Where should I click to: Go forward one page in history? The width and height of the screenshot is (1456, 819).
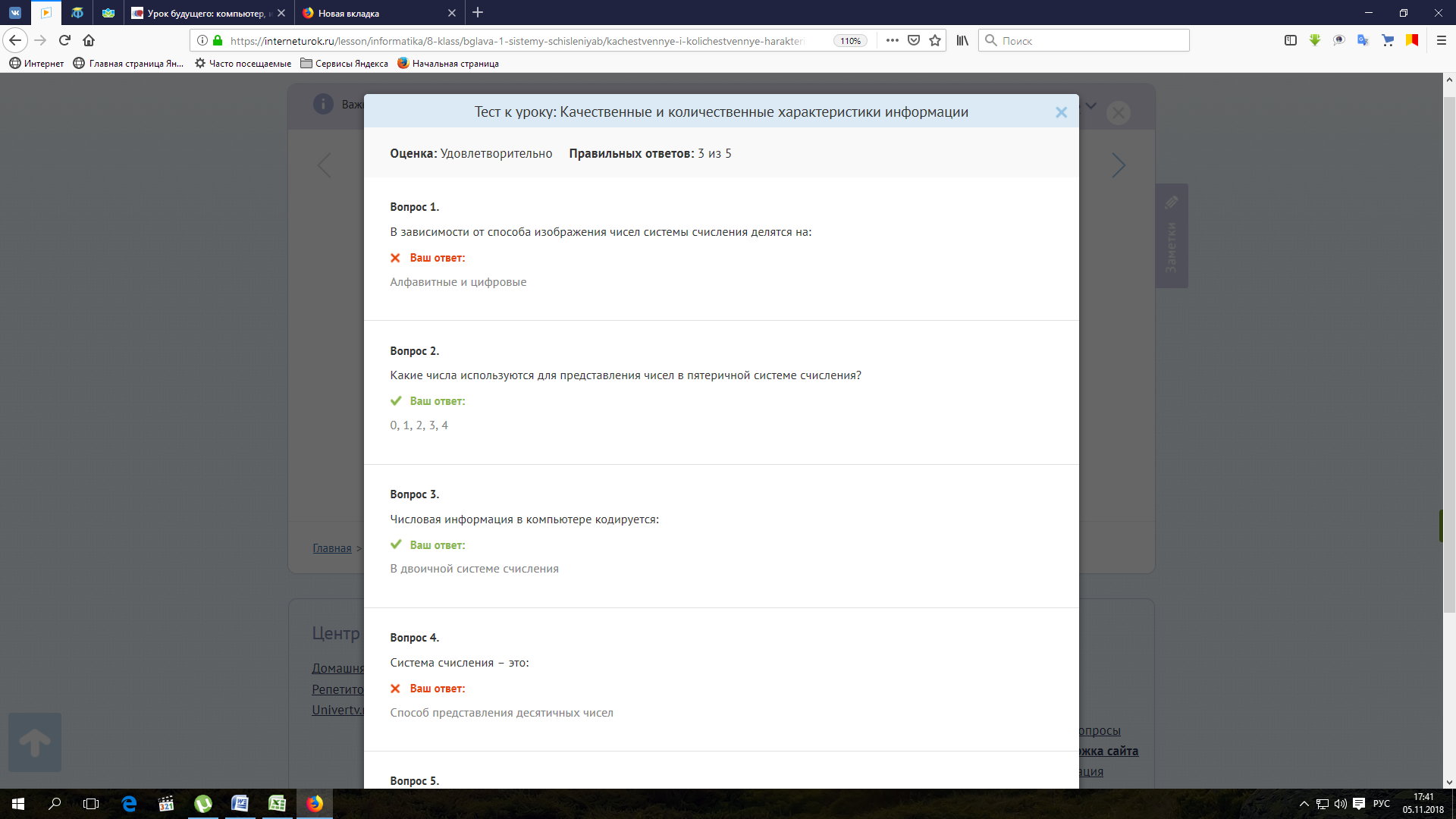coord(41,40)
